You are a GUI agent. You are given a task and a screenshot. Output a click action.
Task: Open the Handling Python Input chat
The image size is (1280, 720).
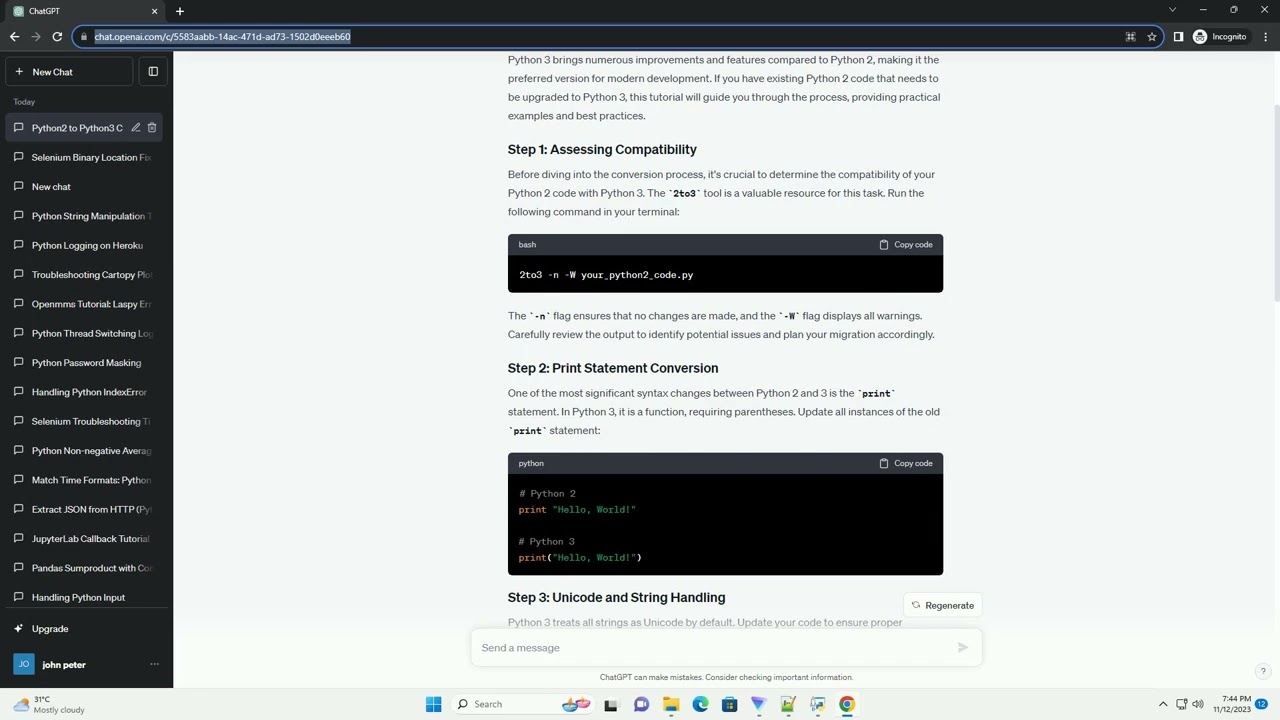click(86, 597)
